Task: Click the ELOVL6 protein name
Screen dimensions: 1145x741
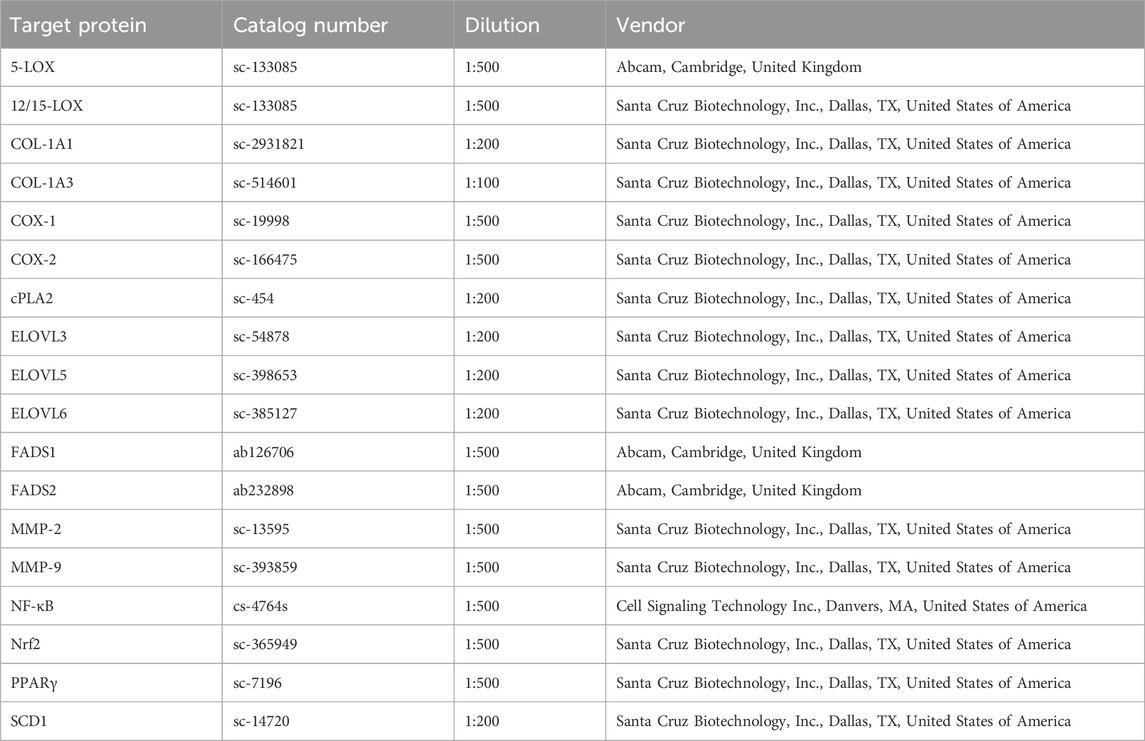Action: 39,413
